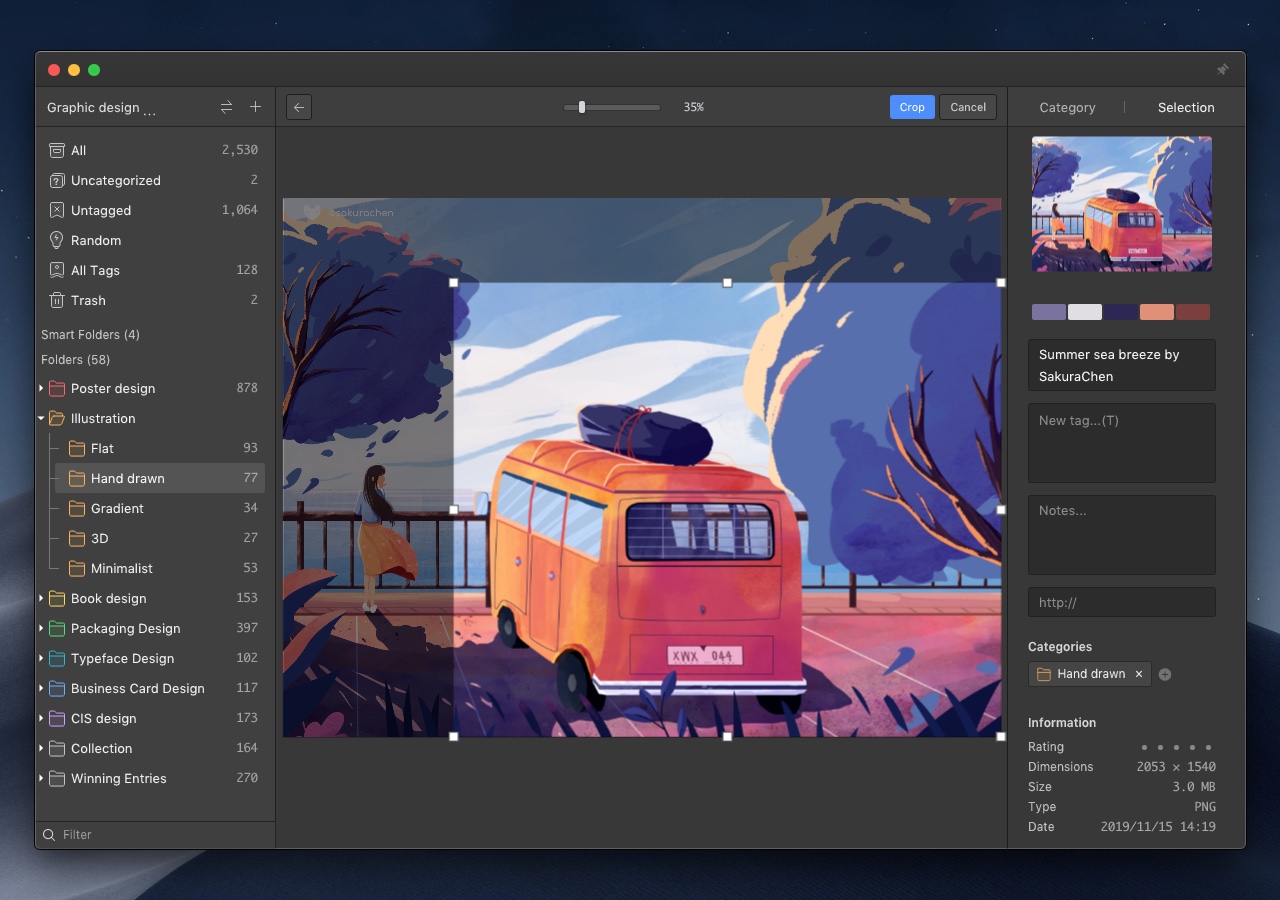Click the New tag input field
The width and height of the screenshot is (1280, 900).
[1122, 443]
